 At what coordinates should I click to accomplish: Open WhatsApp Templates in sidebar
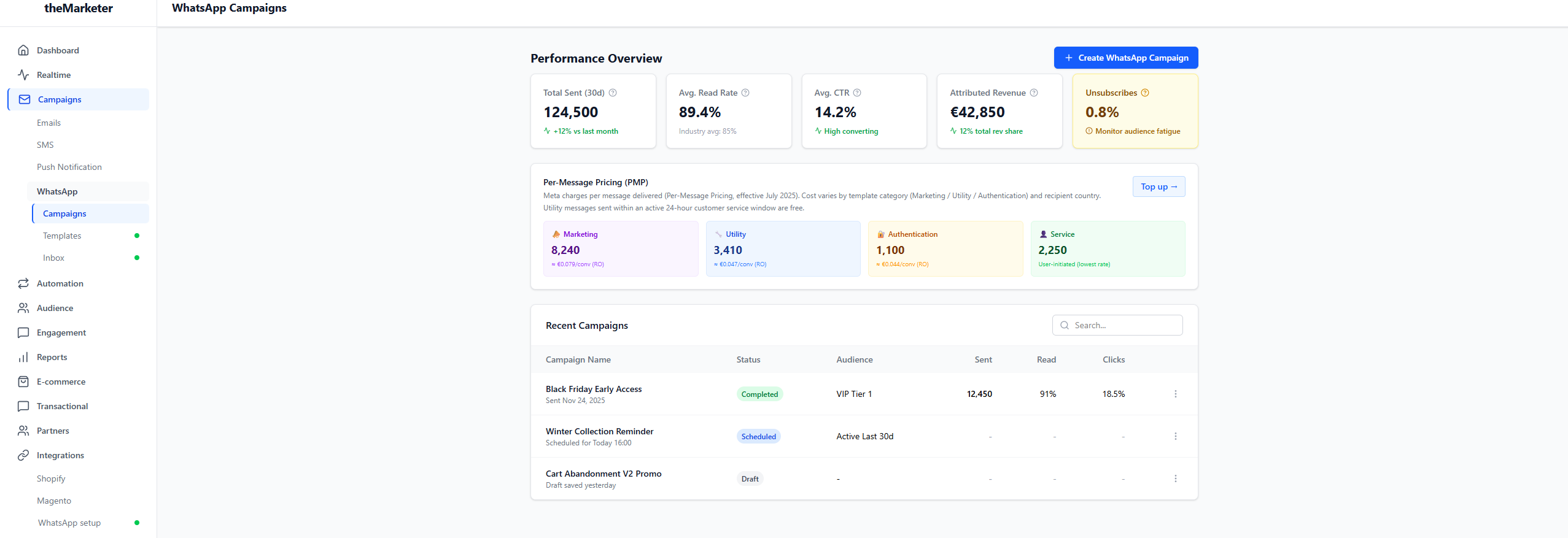coord(62,236)
